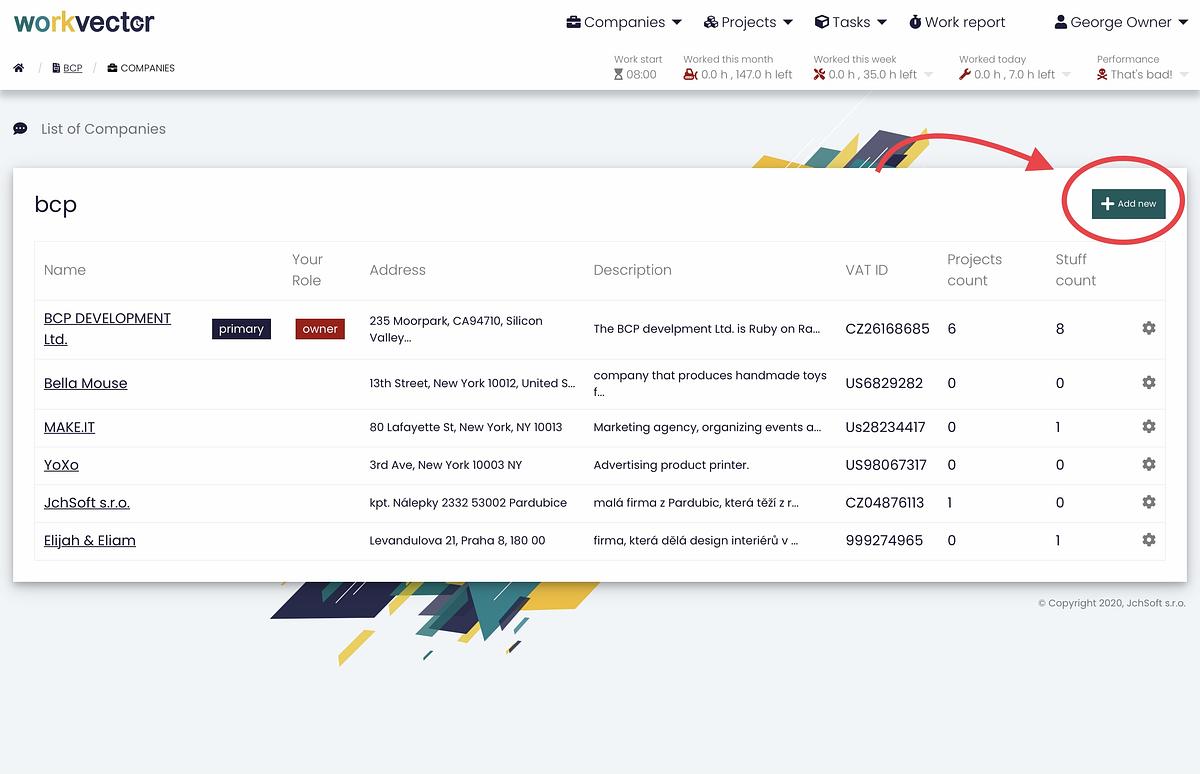The height and width of the screenshot is (774, 1200).
Task: Click the Add new button
Action: [x=1128, y=204]
